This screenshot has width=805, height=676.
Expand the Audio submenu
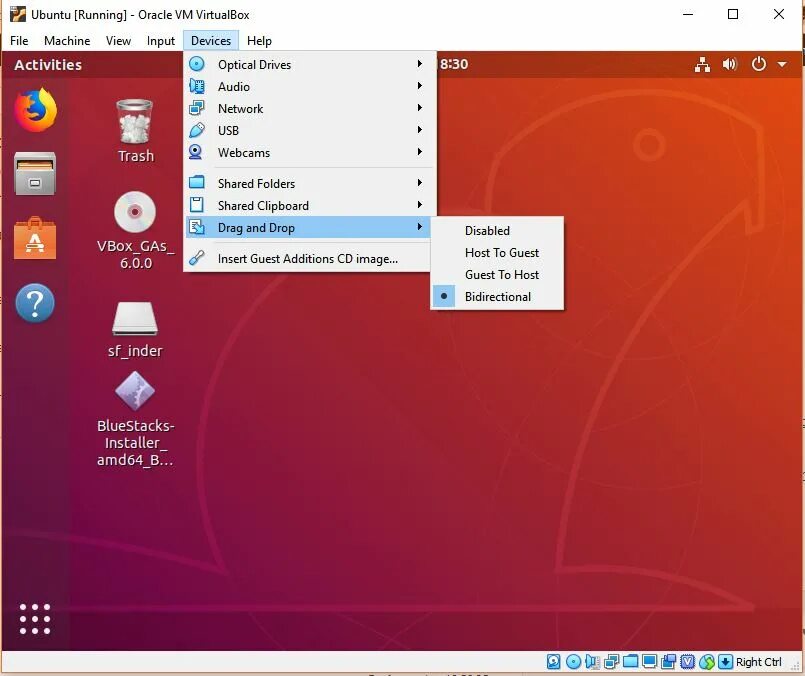[309, 86]
